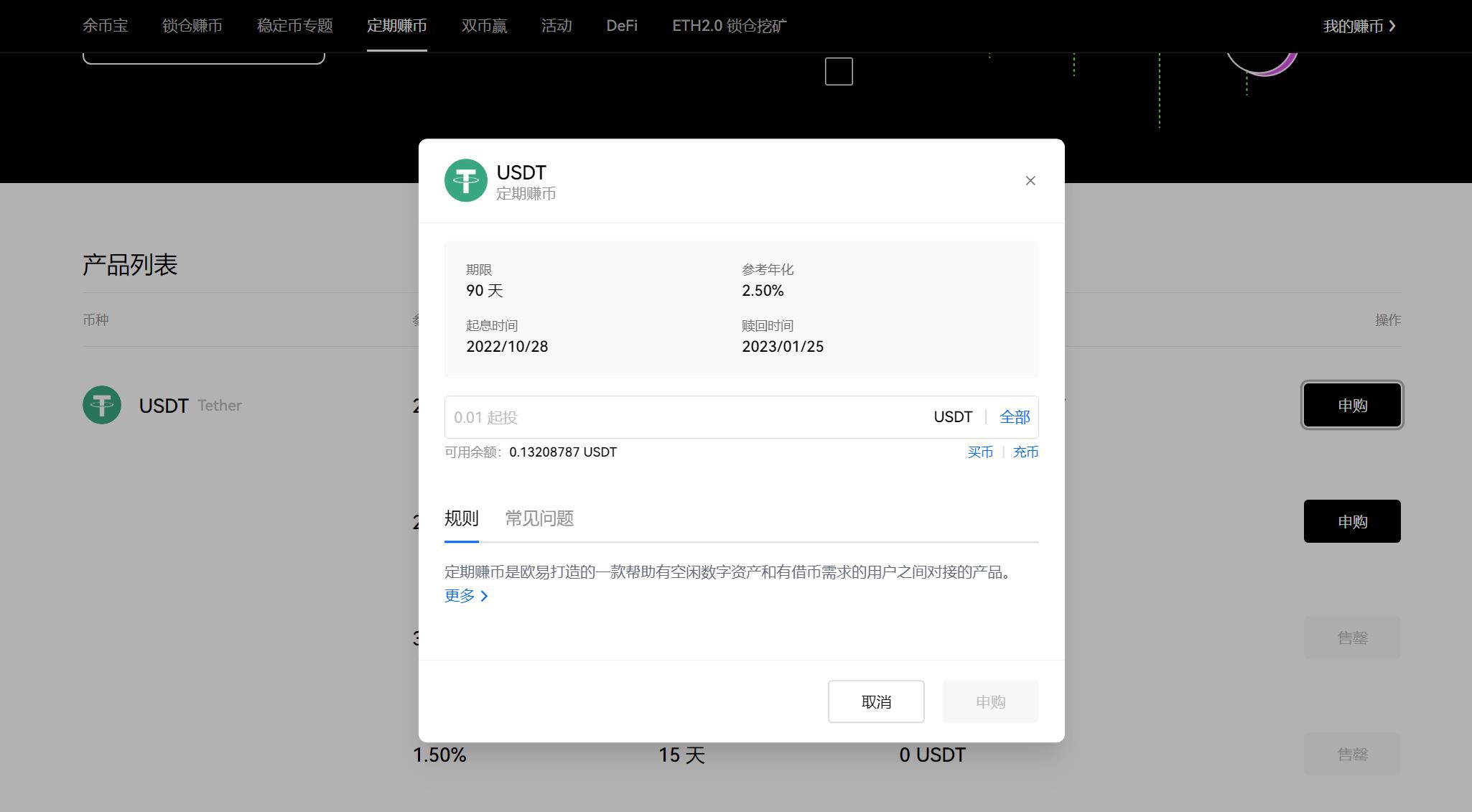Open DeFi navigation item
The image size is (1472, 812).
pos(621,26)
